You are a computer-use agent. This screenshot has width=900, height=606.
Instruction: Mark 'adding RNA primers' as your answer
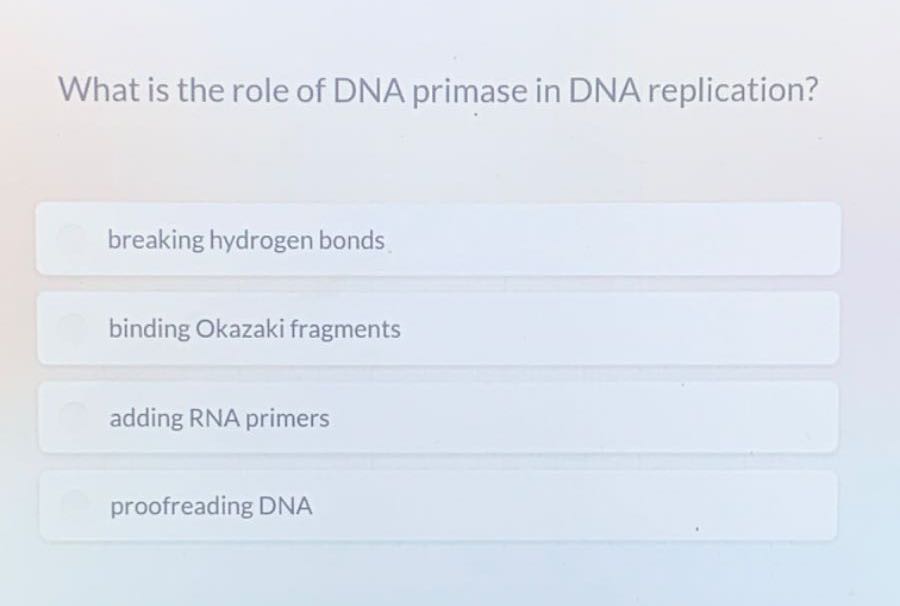pos(440,417)
